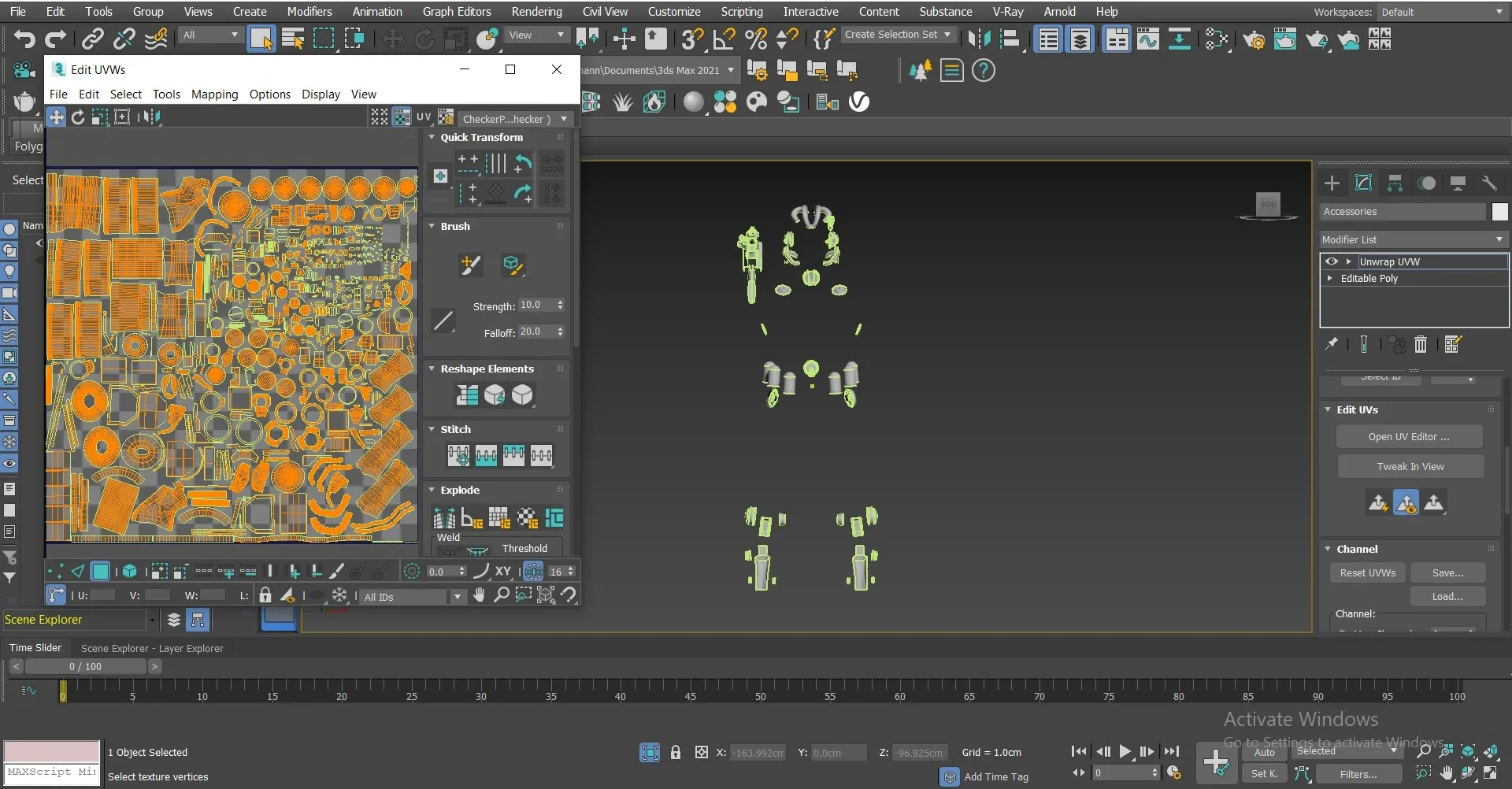1512x789 pixels.
Task: Open Create Selection Set dropdown
Action: 899,35
